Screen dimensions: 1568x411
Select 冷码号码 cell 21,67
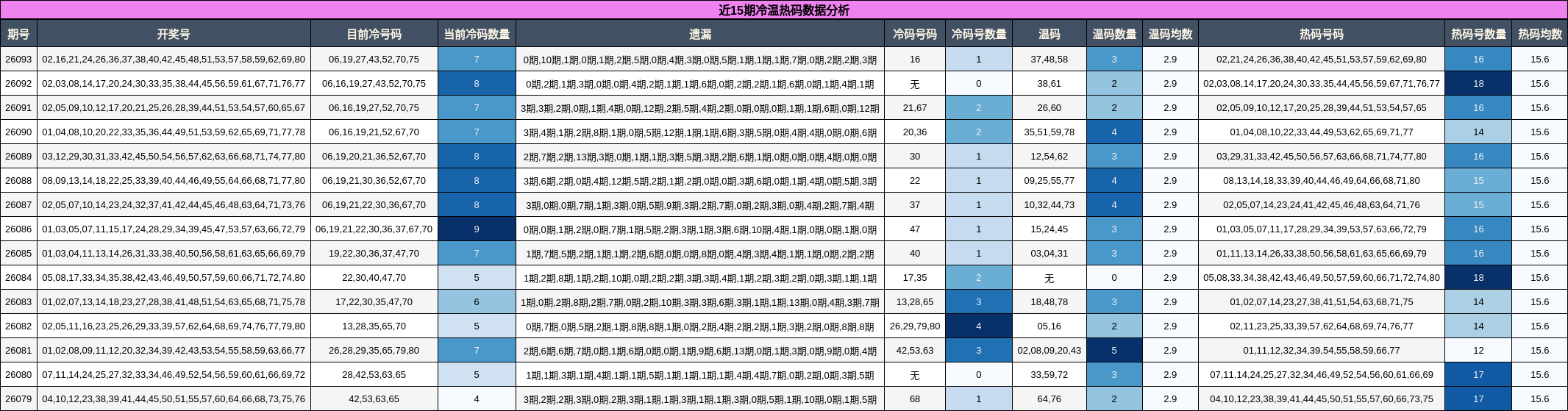point(915,108)
